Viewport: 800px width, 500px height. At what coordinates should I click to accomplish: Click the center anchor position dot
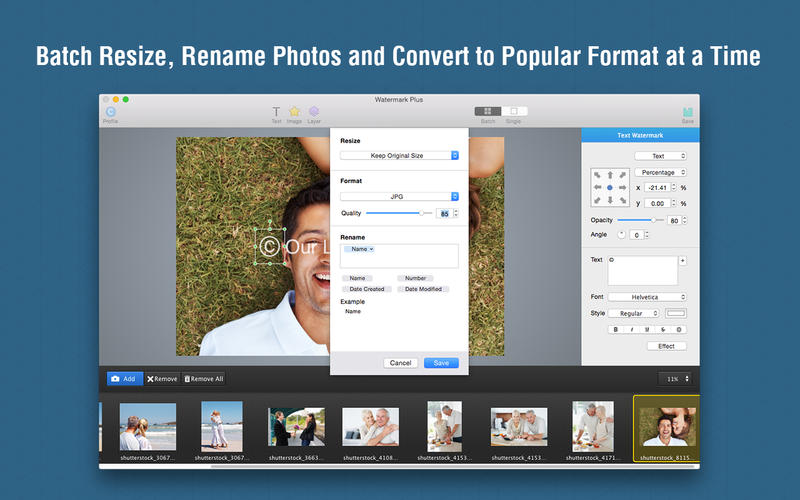609,187
